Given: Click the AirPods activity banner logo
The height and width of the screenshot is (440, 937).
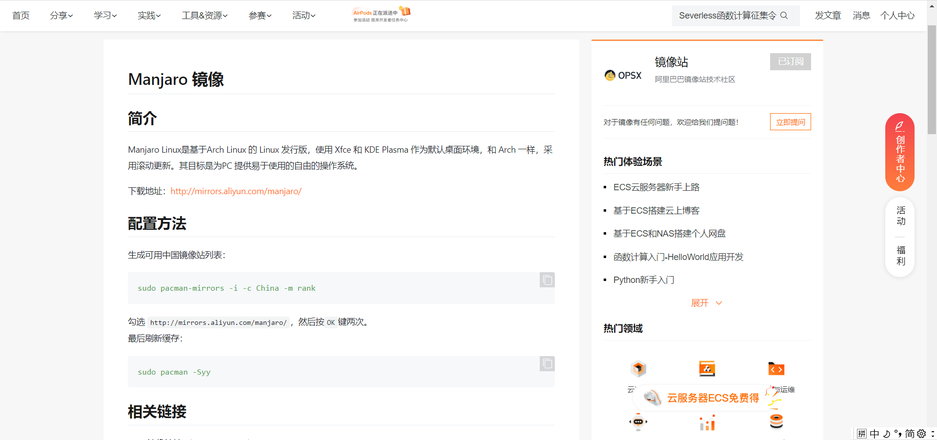Looking at the screenshot, I should [382, 15].
